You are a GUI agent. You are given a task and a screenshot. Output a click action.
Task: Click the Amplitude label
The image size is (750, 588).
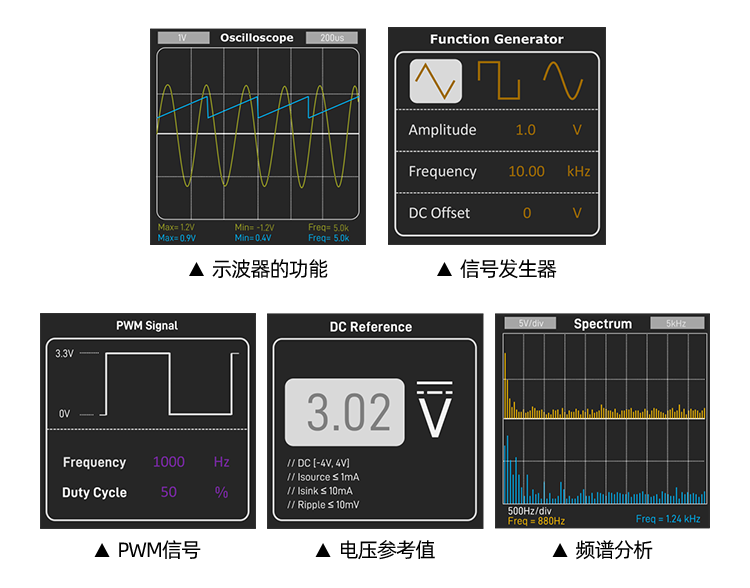point(442,130)
